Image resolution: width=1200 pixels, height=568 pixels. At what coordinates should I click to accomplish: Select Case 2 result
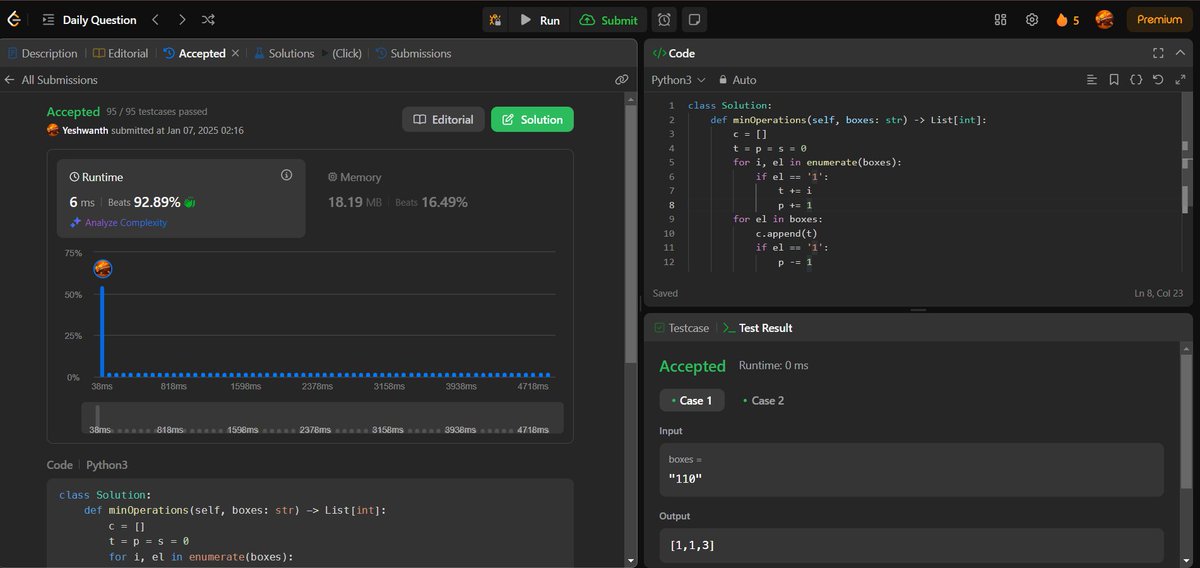(763, 400)
